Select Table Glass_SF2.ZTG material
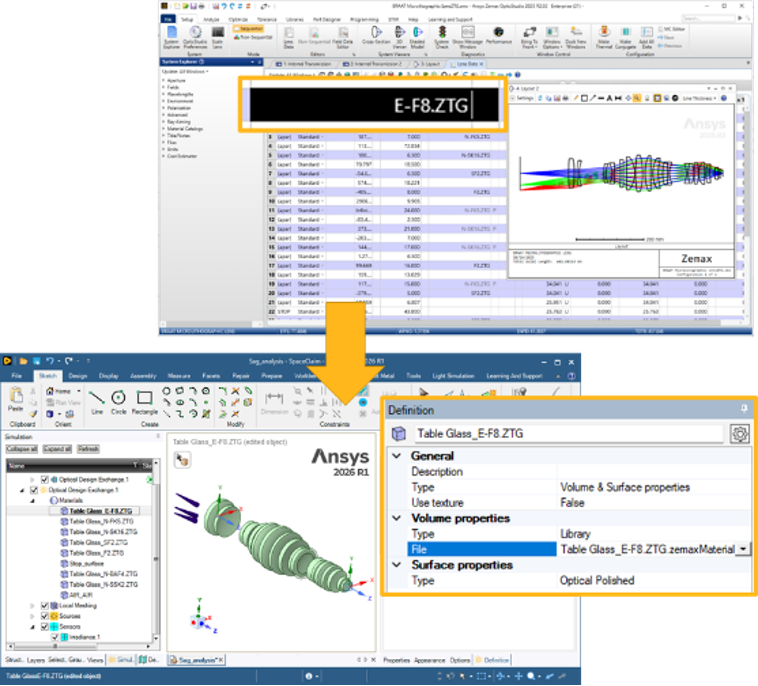The width and height of the screenshot is (758, 686). pyautogui.click(x=98, y=542)
